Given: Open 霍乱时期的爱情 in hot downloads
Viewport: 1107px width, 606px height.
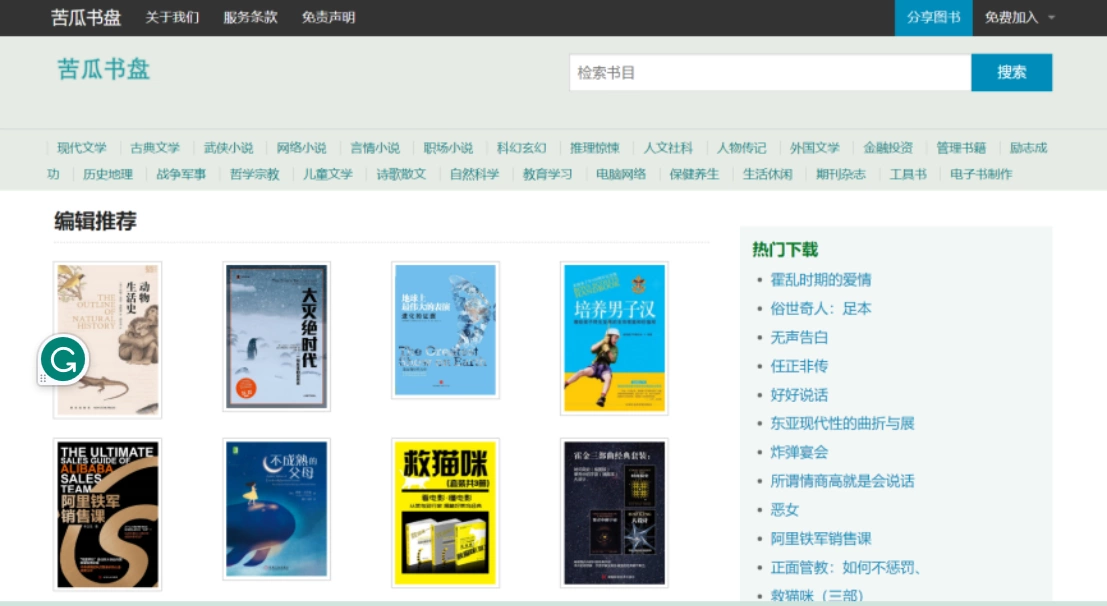Looking at the screenshot, I should pyautogui.click(x=820, y=280).
